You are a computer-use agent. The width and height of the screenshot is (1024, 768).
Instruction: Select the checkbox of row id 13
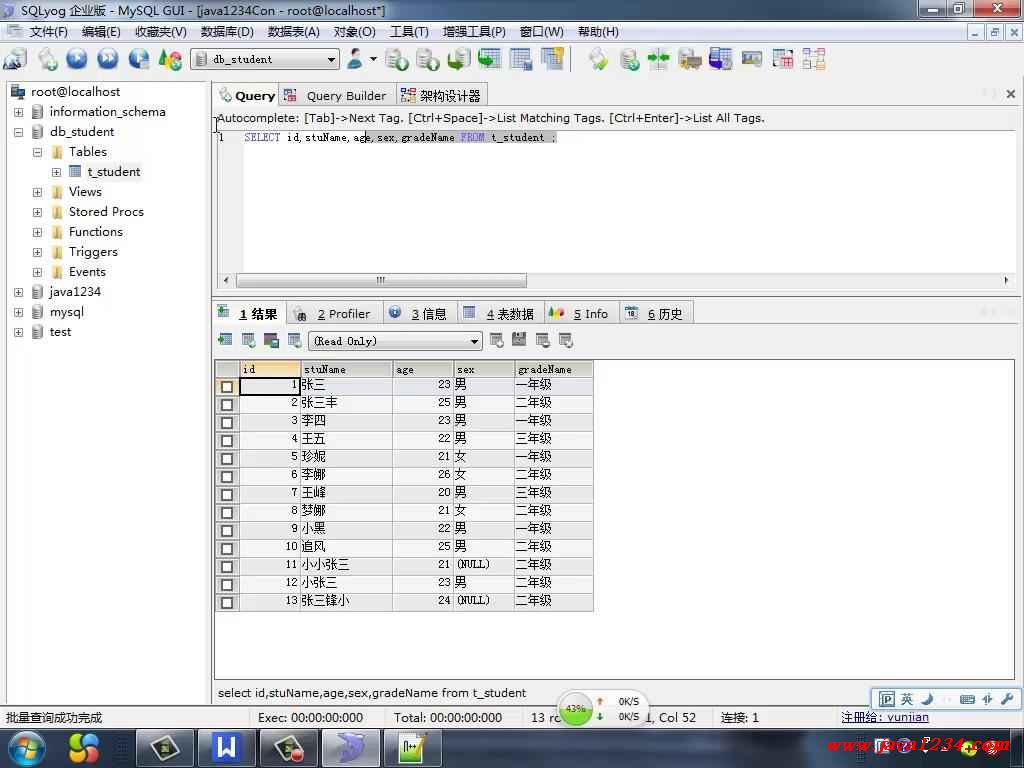point(227,602)
